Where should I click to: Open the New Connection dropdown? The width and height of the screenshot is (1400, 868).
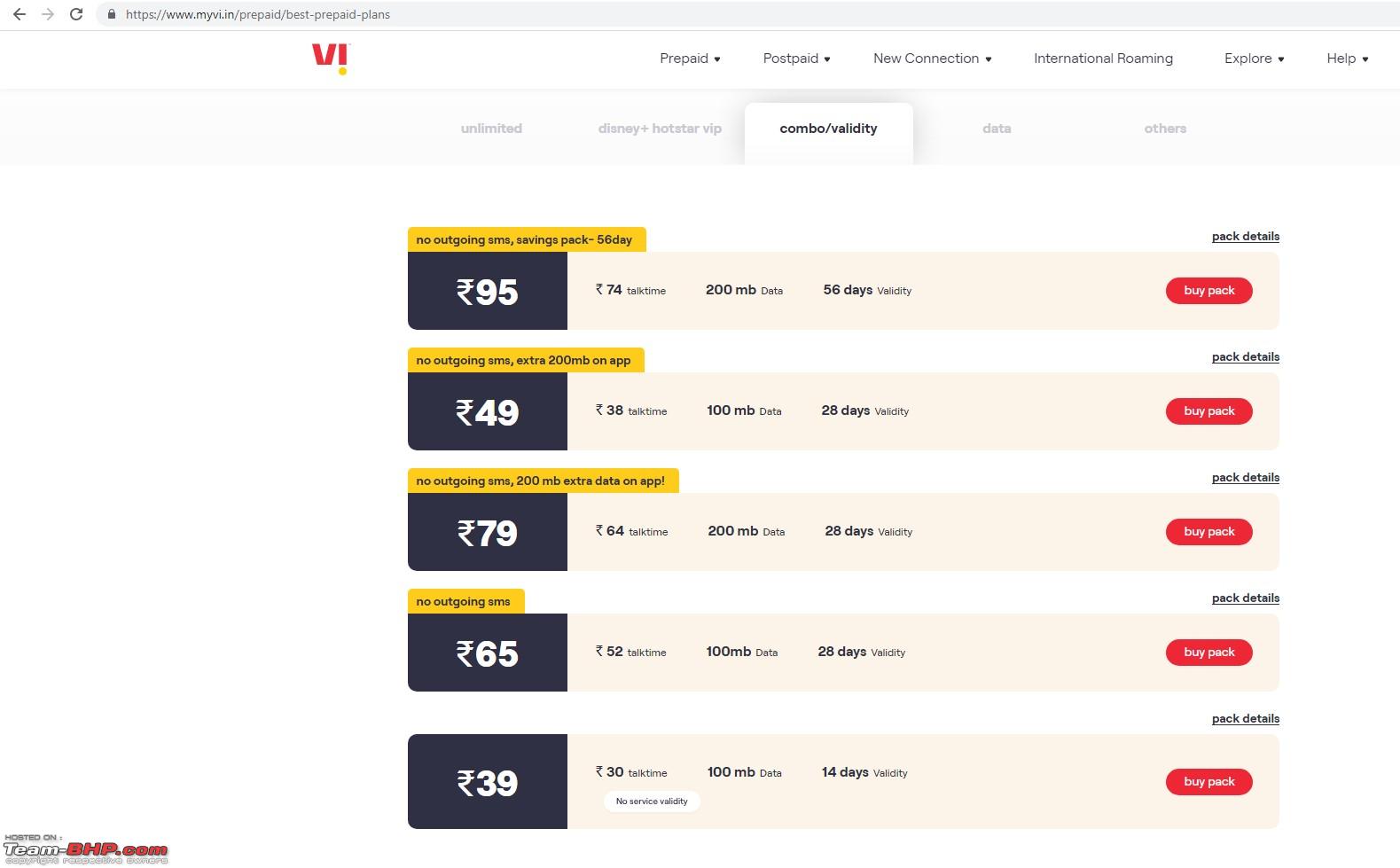point(932,59)
